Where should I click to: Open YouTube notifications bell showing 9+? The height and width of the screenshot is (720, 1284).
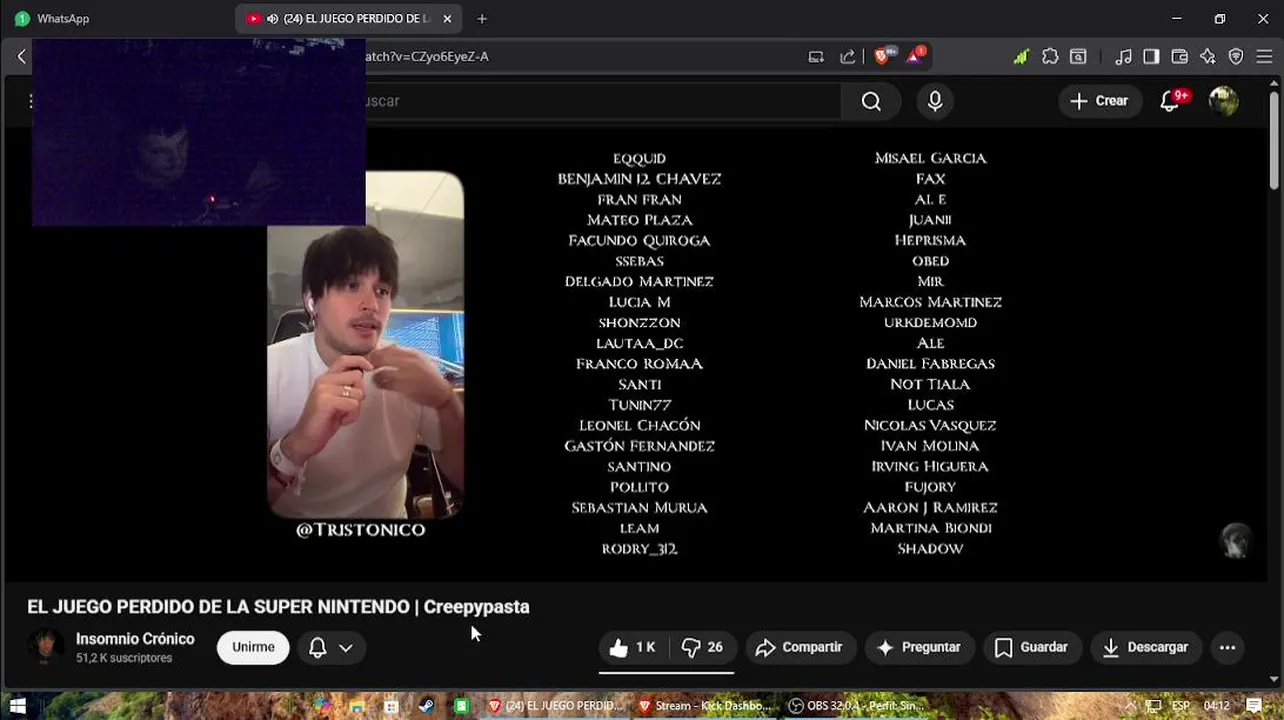point(1169,101)
